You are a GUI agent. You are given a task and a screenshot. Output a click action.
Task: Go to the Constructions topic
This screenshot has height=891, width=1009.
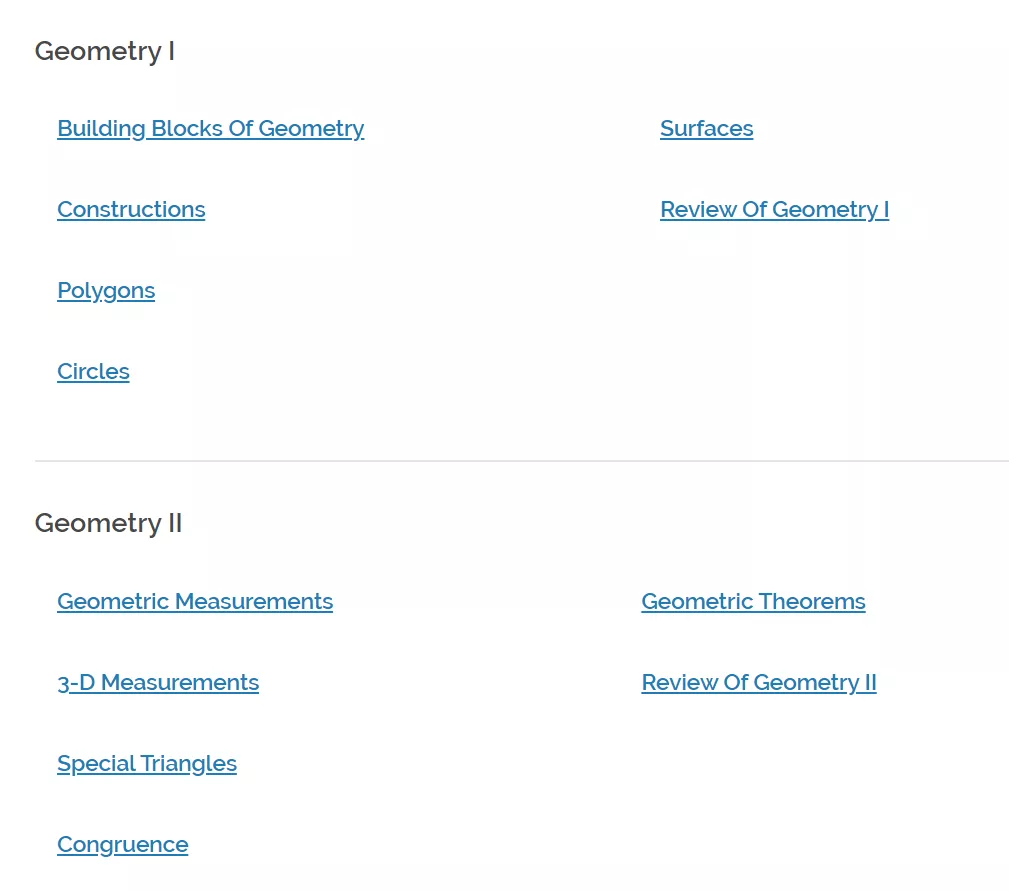[x=131, y=210]
